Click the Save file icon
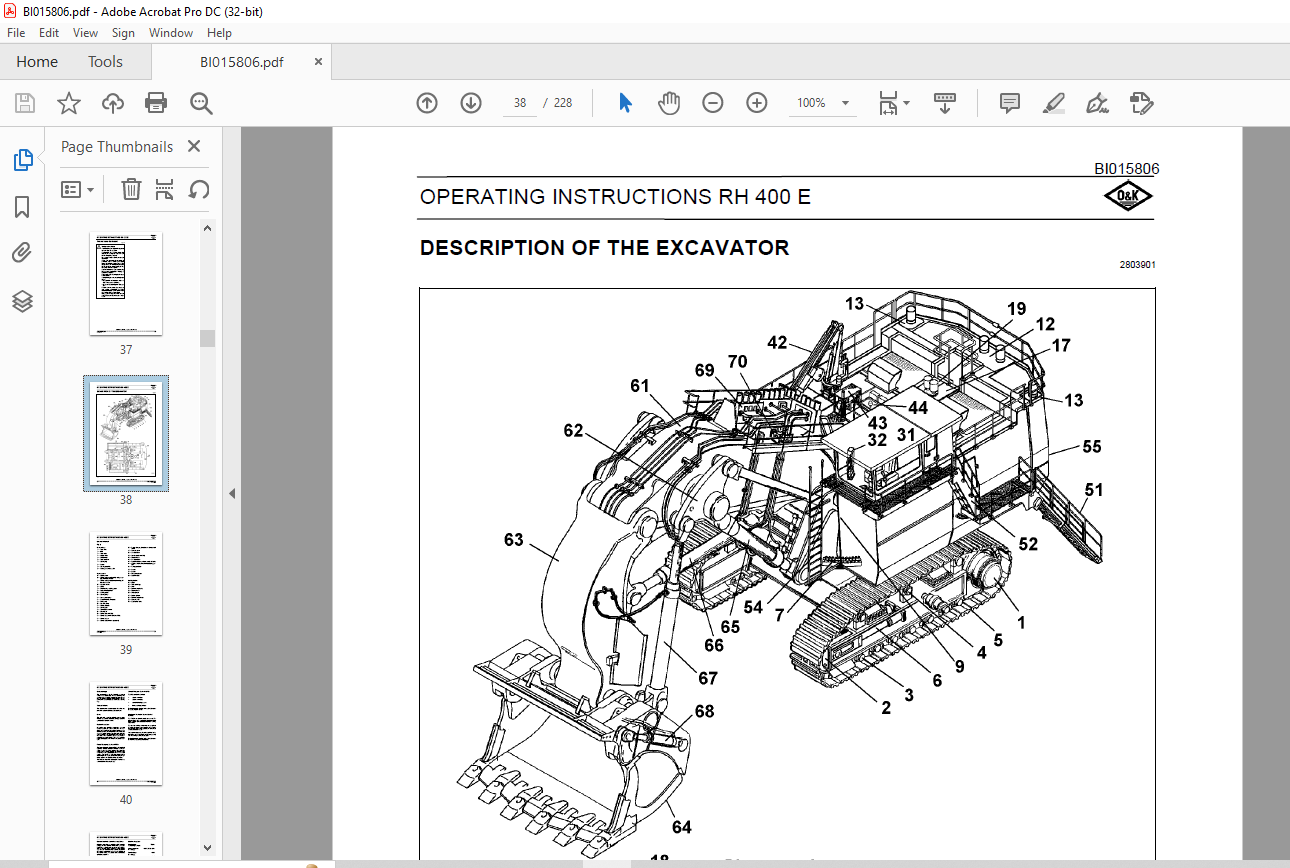 click(x=25, y=103)
